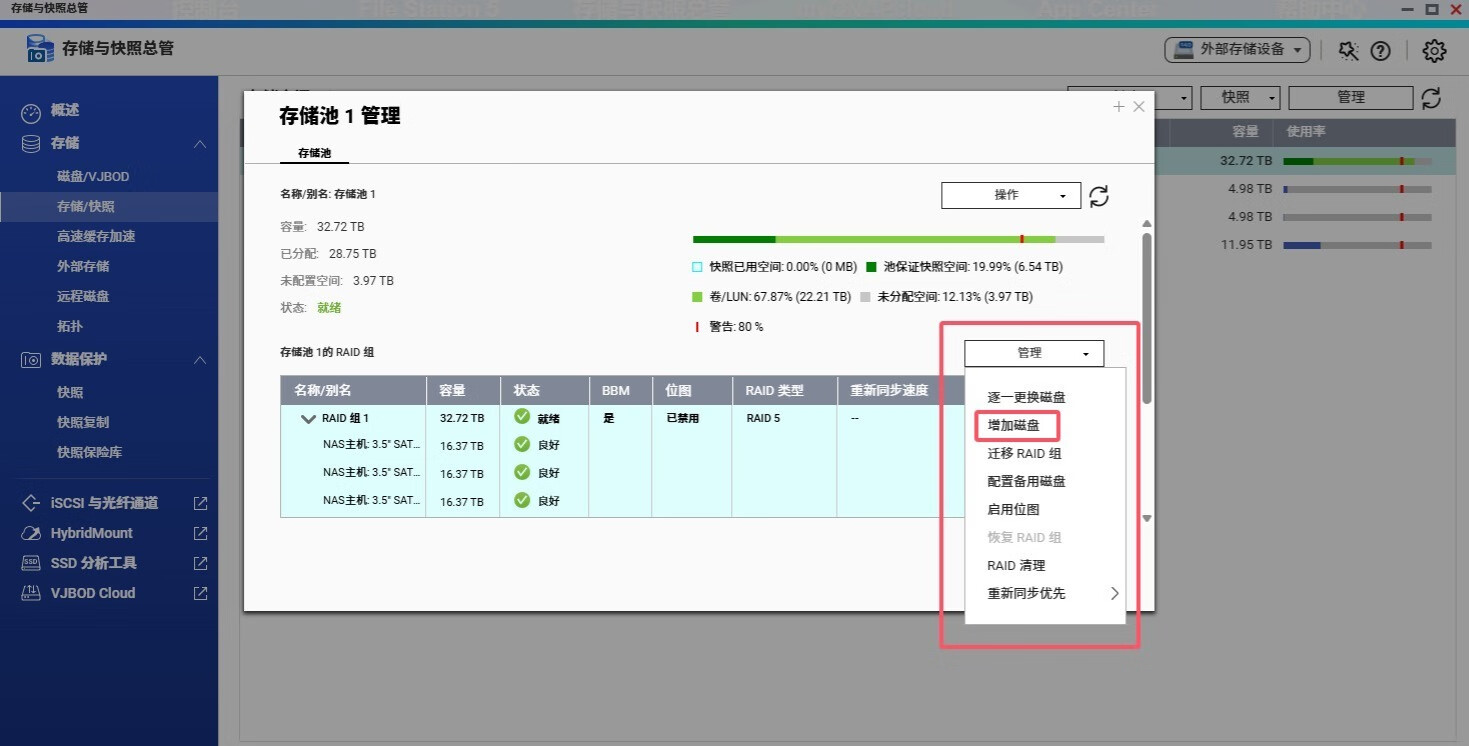Click the HybridMount sidebar icon
The width and height of the screenshot is (1469, 746).
pos(31,533)
